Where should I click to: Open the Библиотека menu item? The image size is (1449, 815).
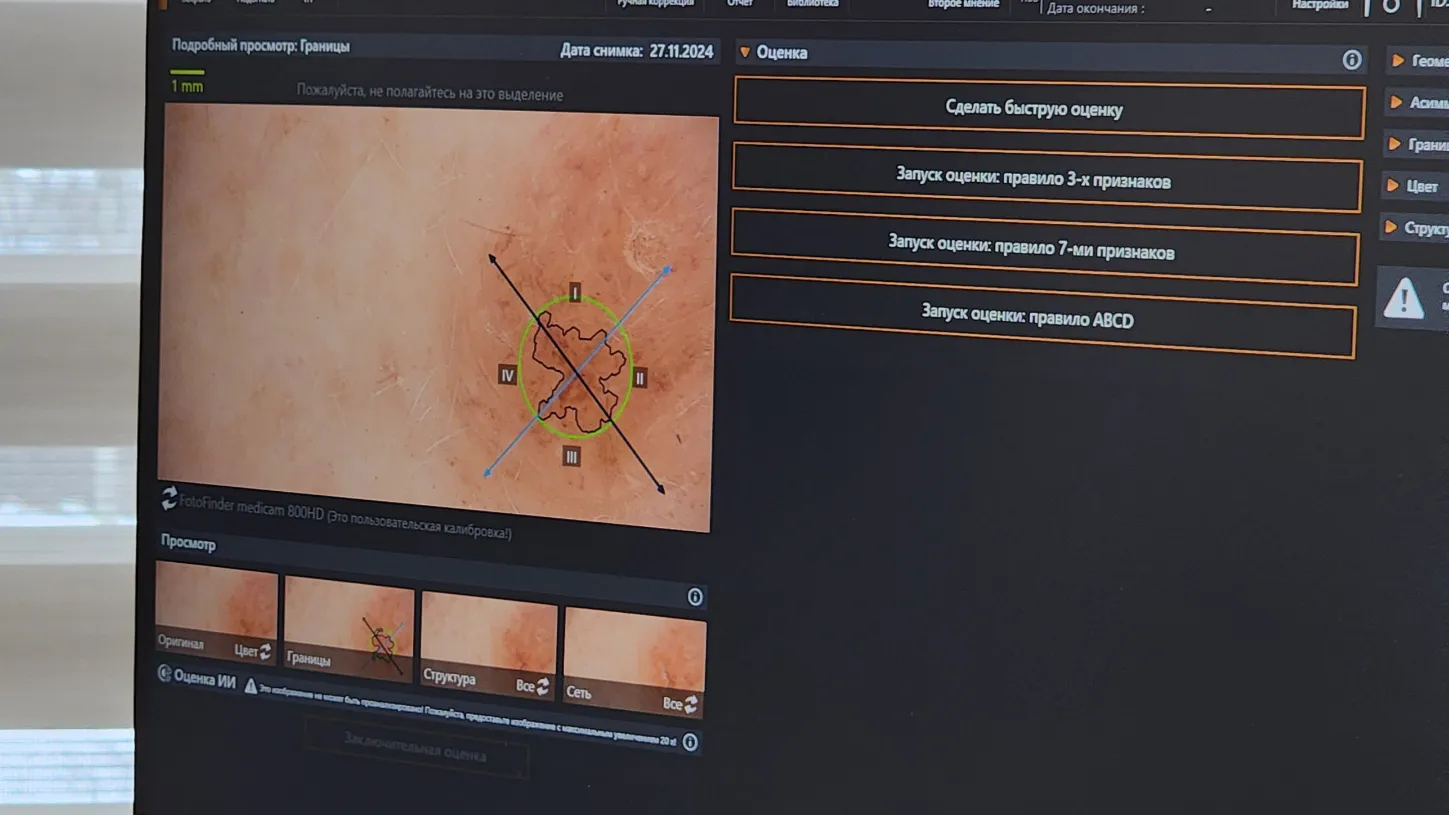click(x=812, y=4)
